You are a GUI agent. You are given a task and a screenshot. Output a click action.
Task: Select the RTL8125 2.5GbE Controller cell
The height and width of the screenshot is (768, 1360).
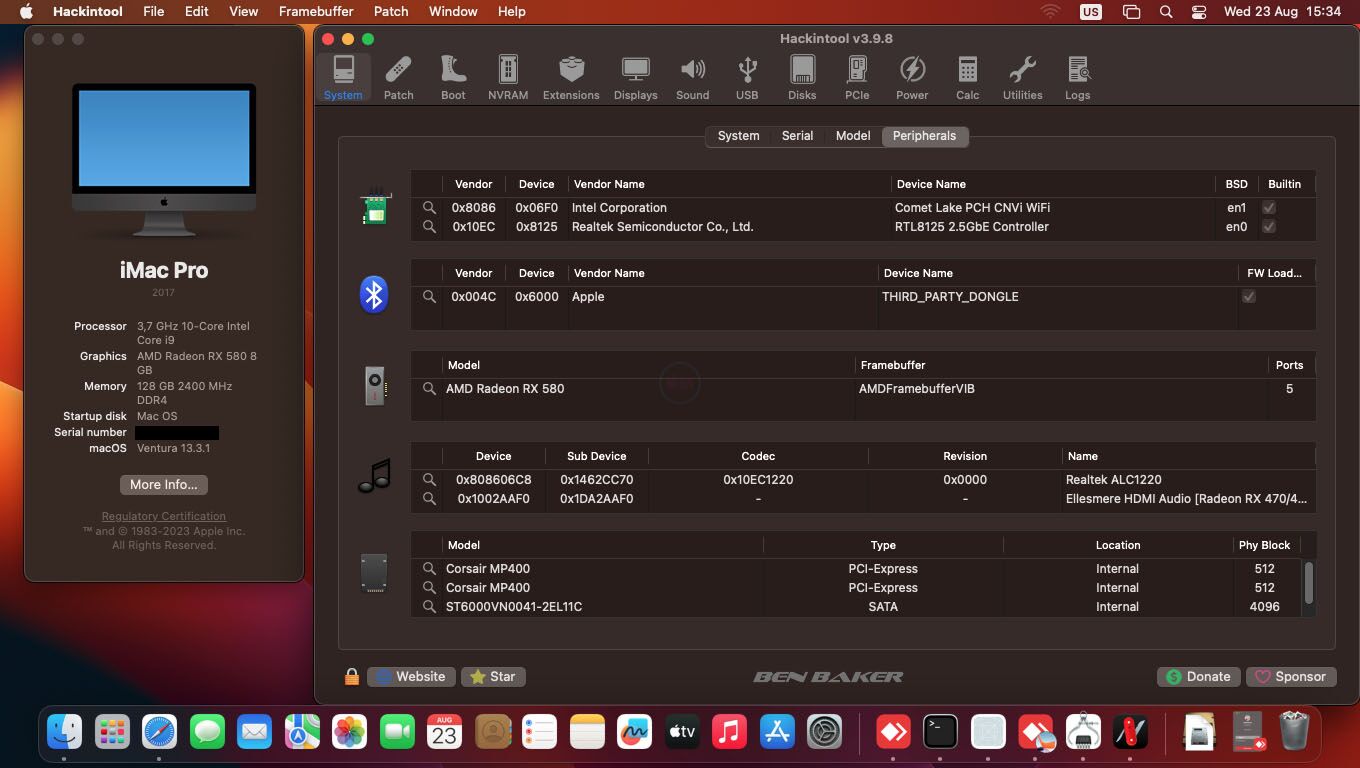972,226
